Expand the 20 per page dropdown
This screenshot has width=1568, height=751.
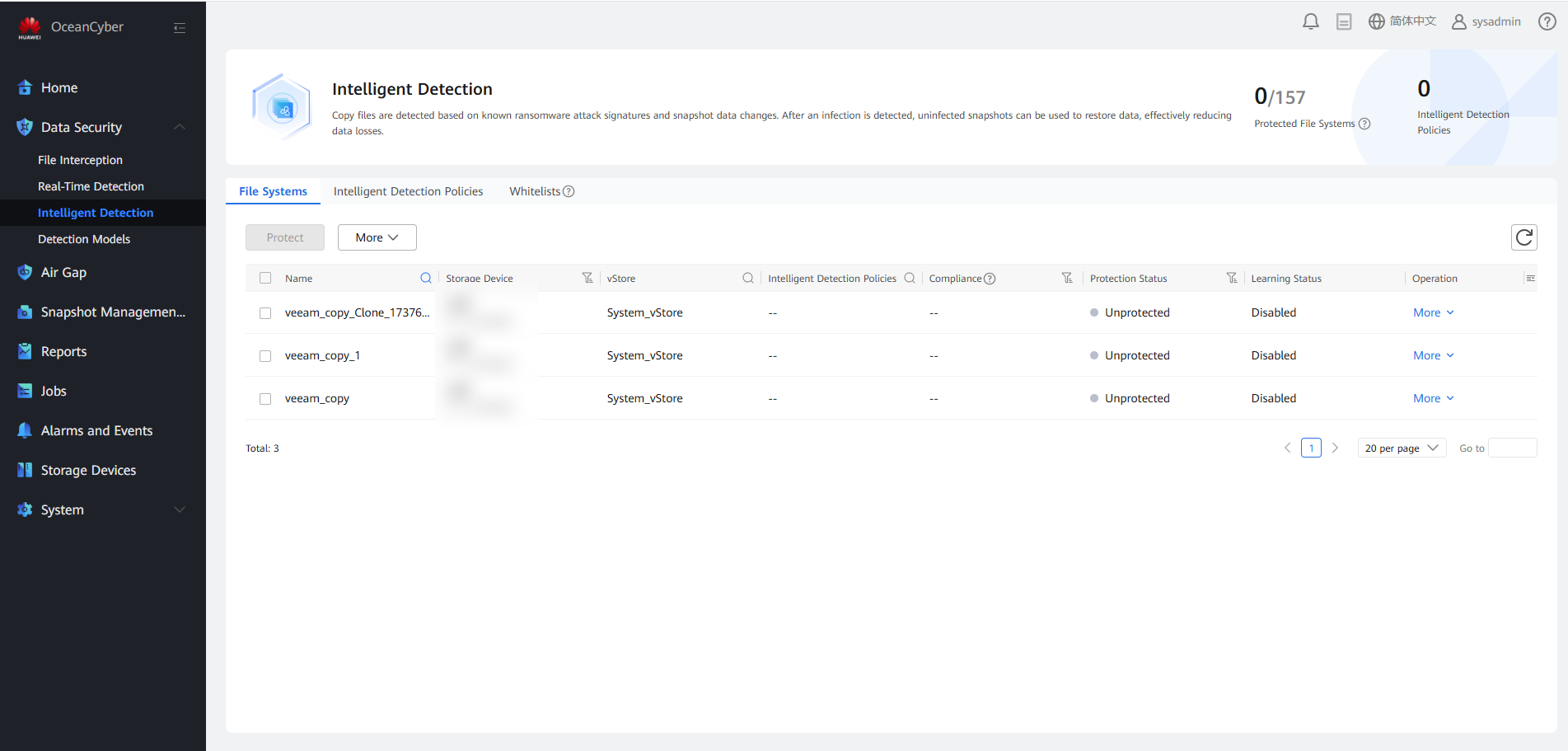click(x=1401, y=448)
